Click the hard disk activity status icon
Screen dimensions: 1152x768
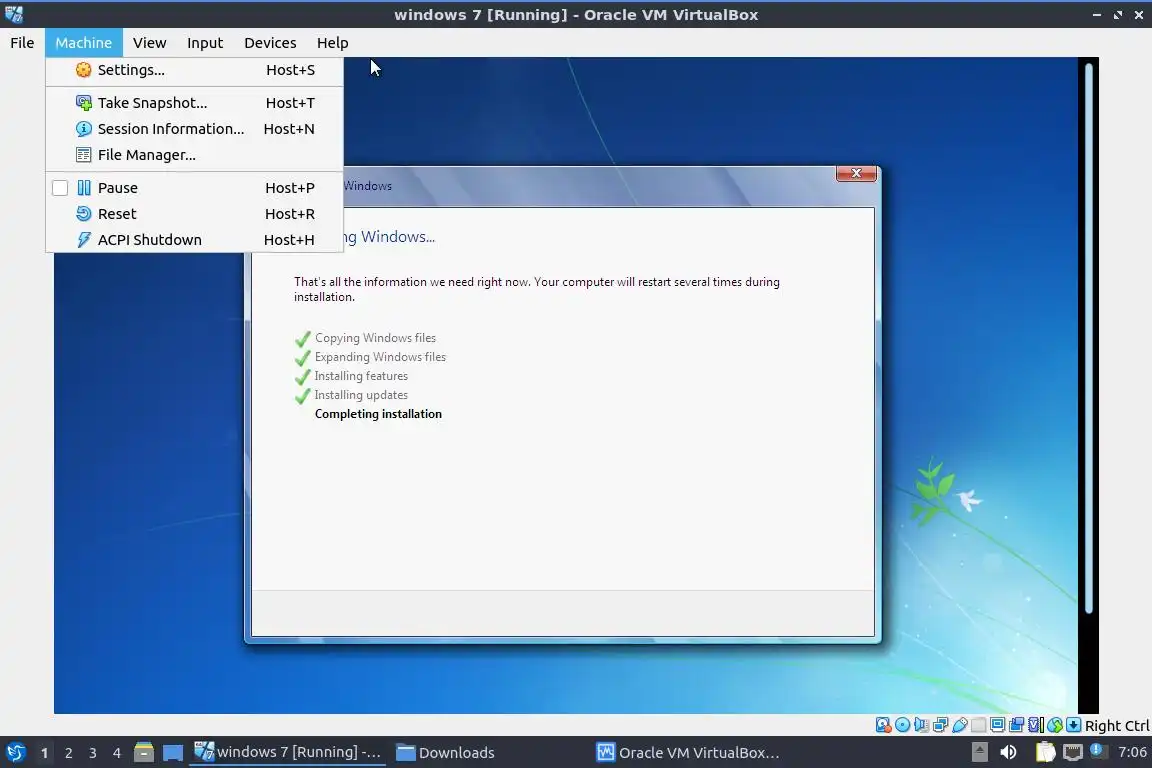tap(884, 725)
